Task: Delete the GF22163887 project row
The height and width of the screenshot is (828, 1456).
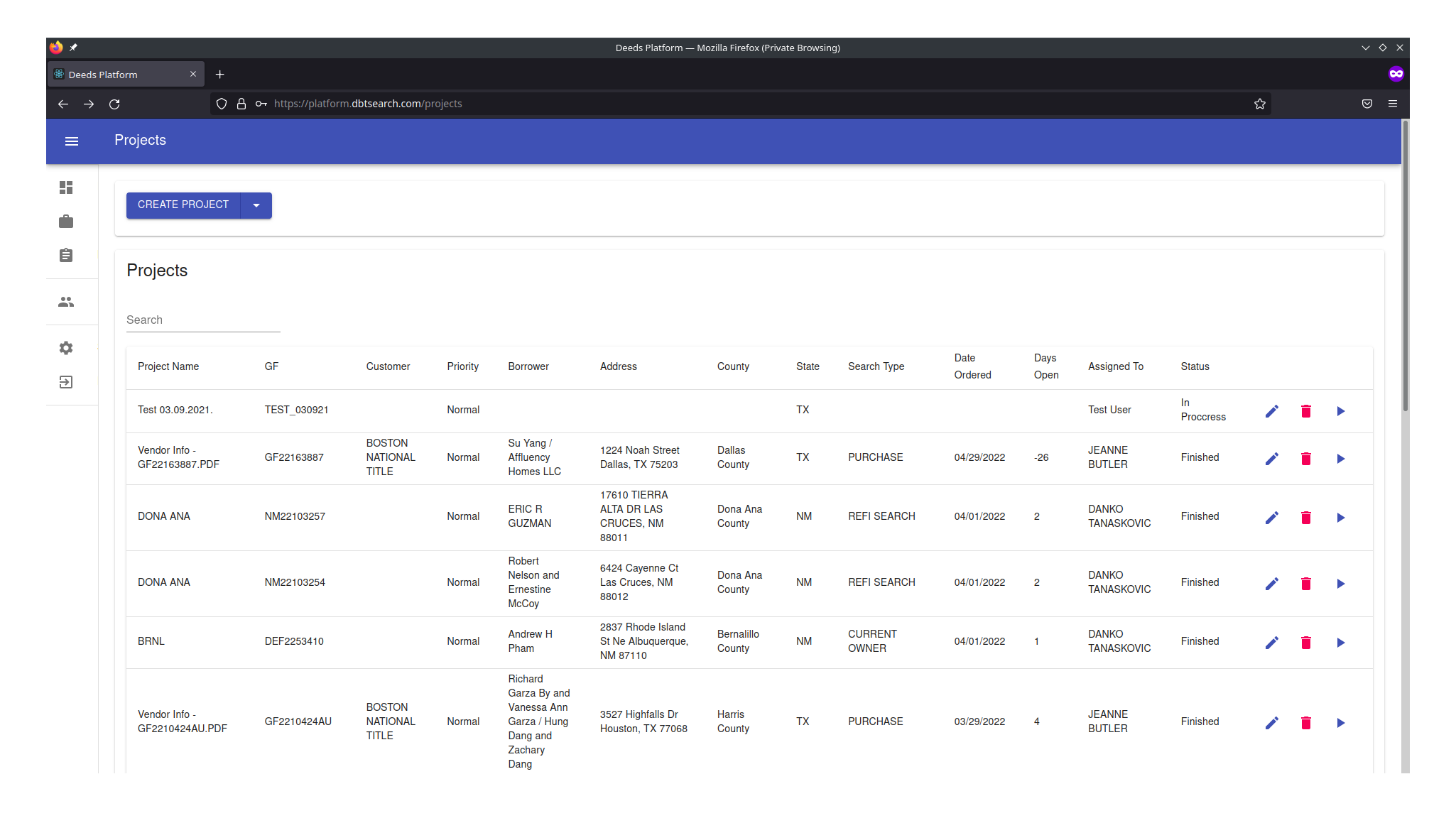Action: click(x=1305, y=459)
